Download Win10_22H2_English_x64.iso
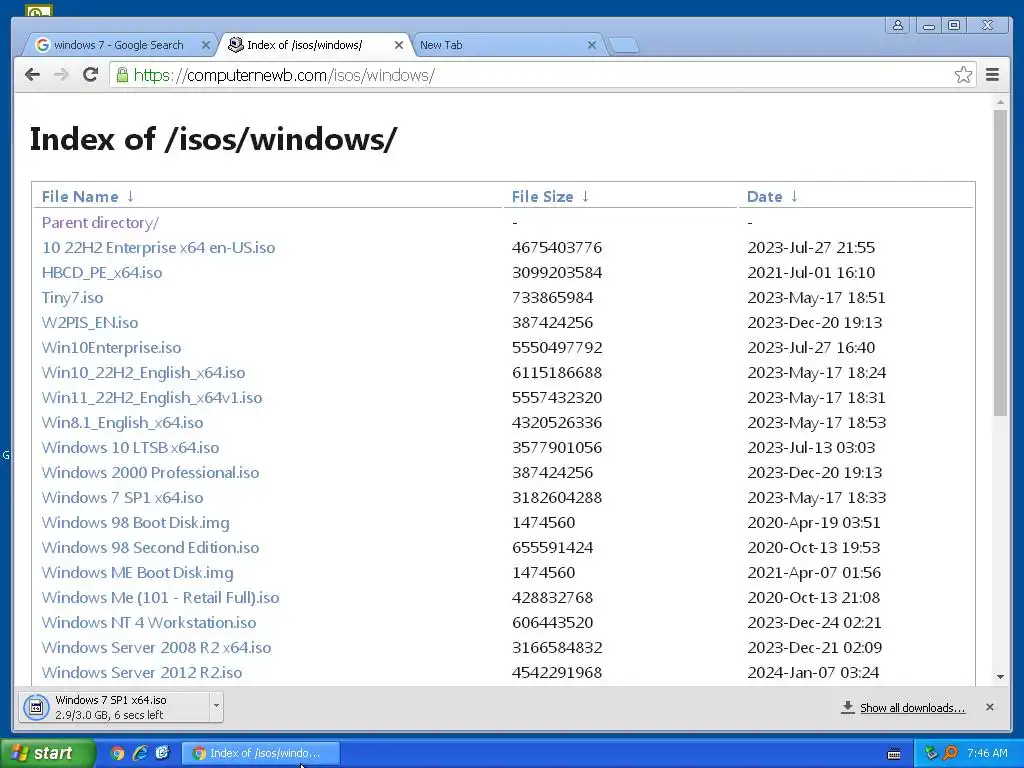This screenshot has width=1024, height=768. click(x=144, y=372)
